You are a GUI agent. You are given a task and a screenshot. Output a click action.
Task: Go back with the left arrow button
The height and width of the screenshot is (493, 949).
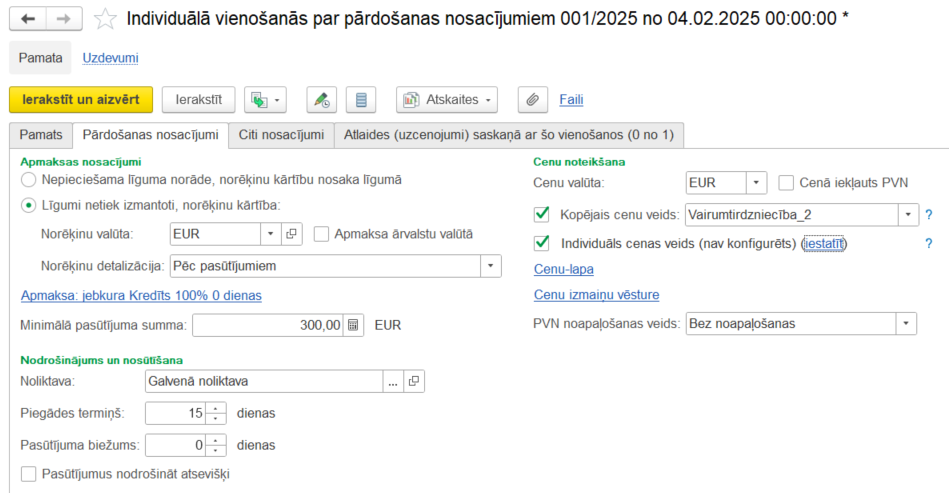[28, 19]
